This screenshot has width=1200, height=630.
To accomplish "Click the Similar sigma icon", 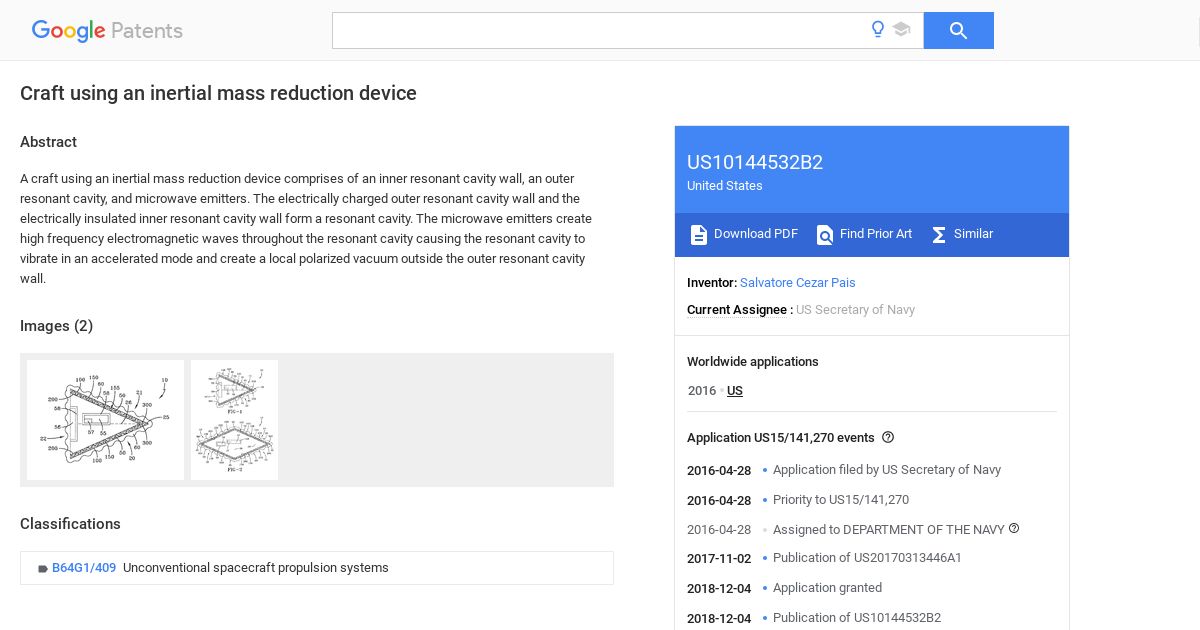I will pyautogui.click(x=939, y=235).
